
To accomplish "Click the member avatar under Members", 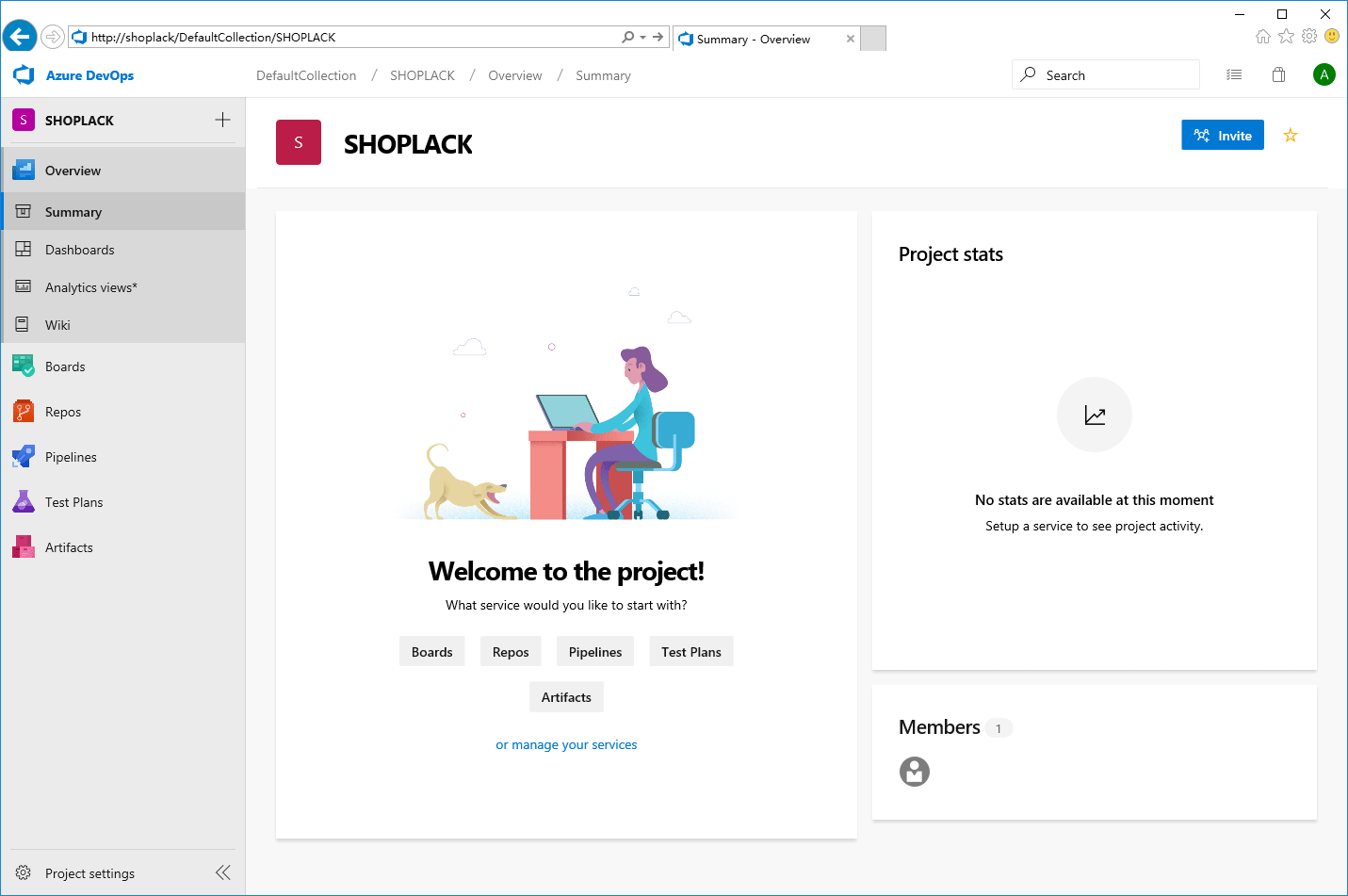I will (x=915, y=772).
